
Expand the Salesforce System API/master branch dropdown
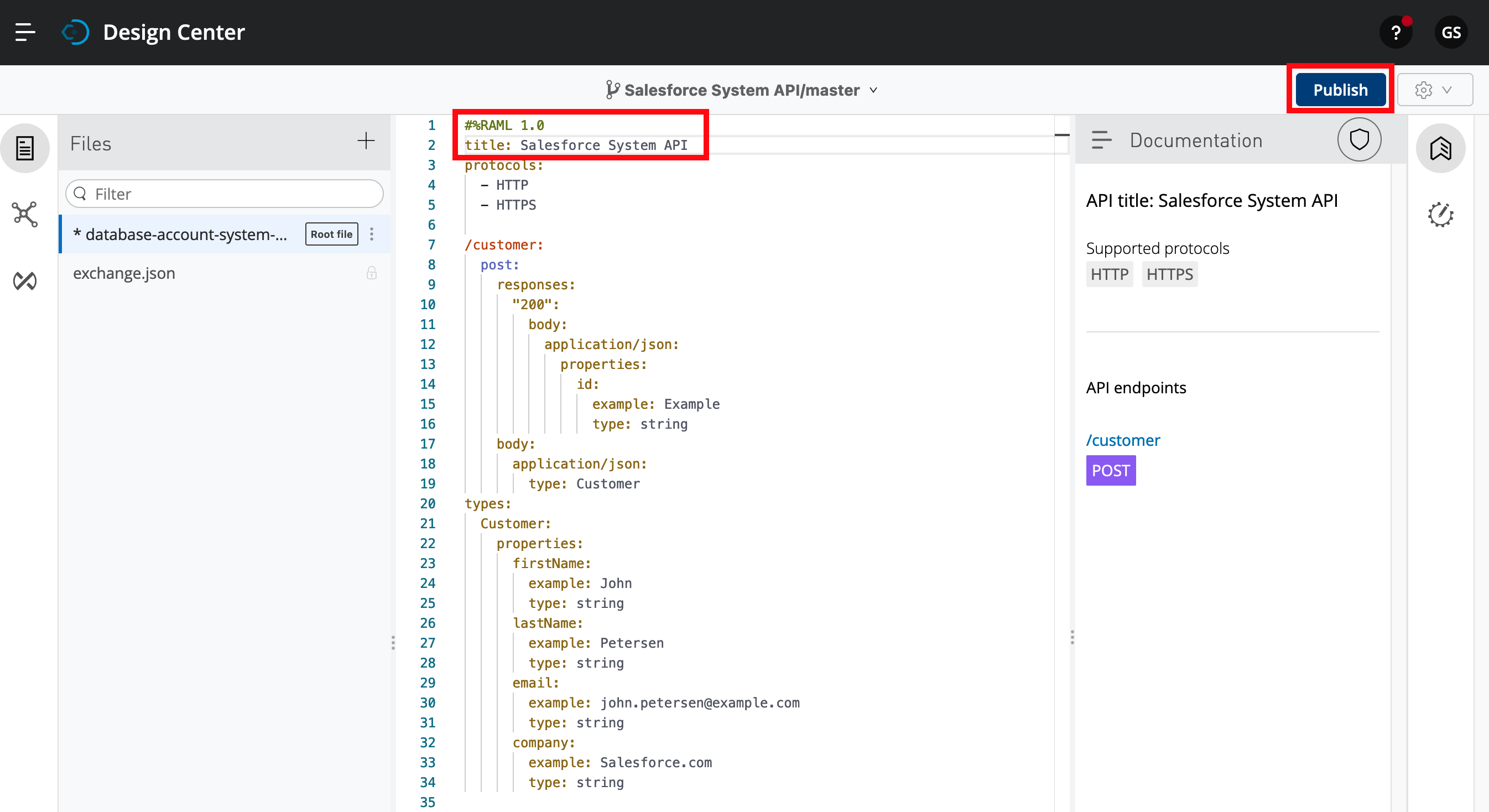coord(742,90)
